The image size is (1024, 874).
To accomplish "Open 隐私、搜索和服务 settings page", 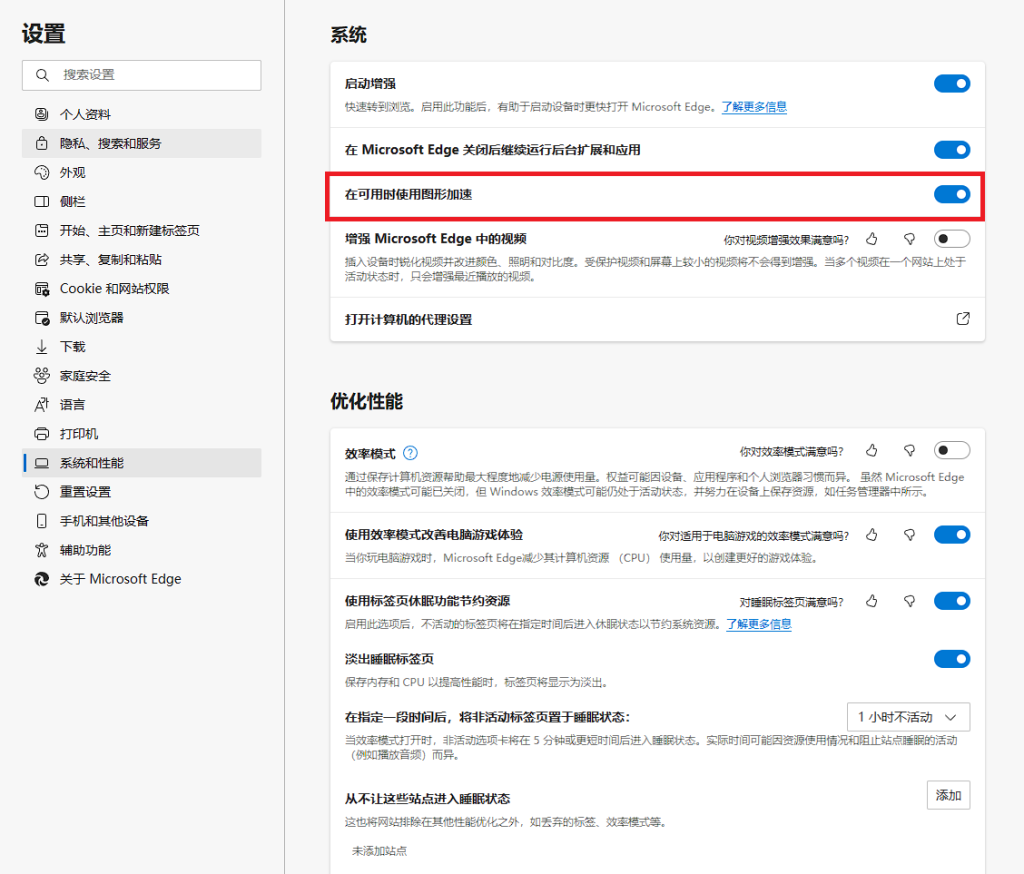I will (110, 143).
